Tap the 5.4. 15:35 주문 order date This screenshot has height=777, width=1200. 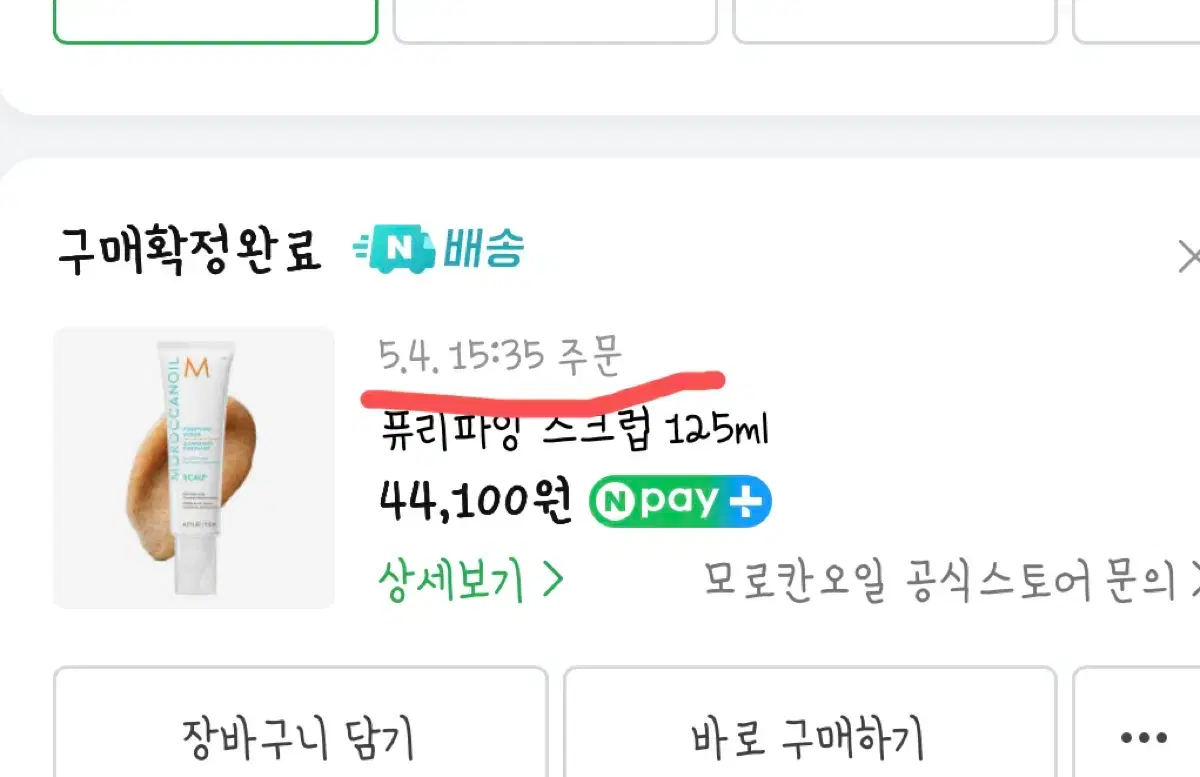coord(501,355)
